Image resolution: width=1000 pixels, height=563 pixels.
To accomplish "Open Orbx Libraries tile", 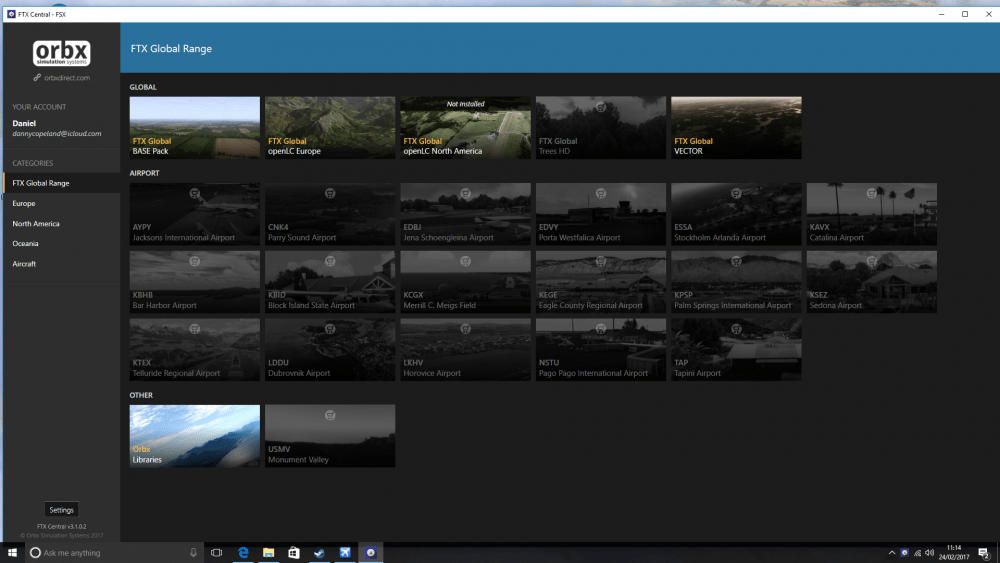I will click(x=195, y=436).
